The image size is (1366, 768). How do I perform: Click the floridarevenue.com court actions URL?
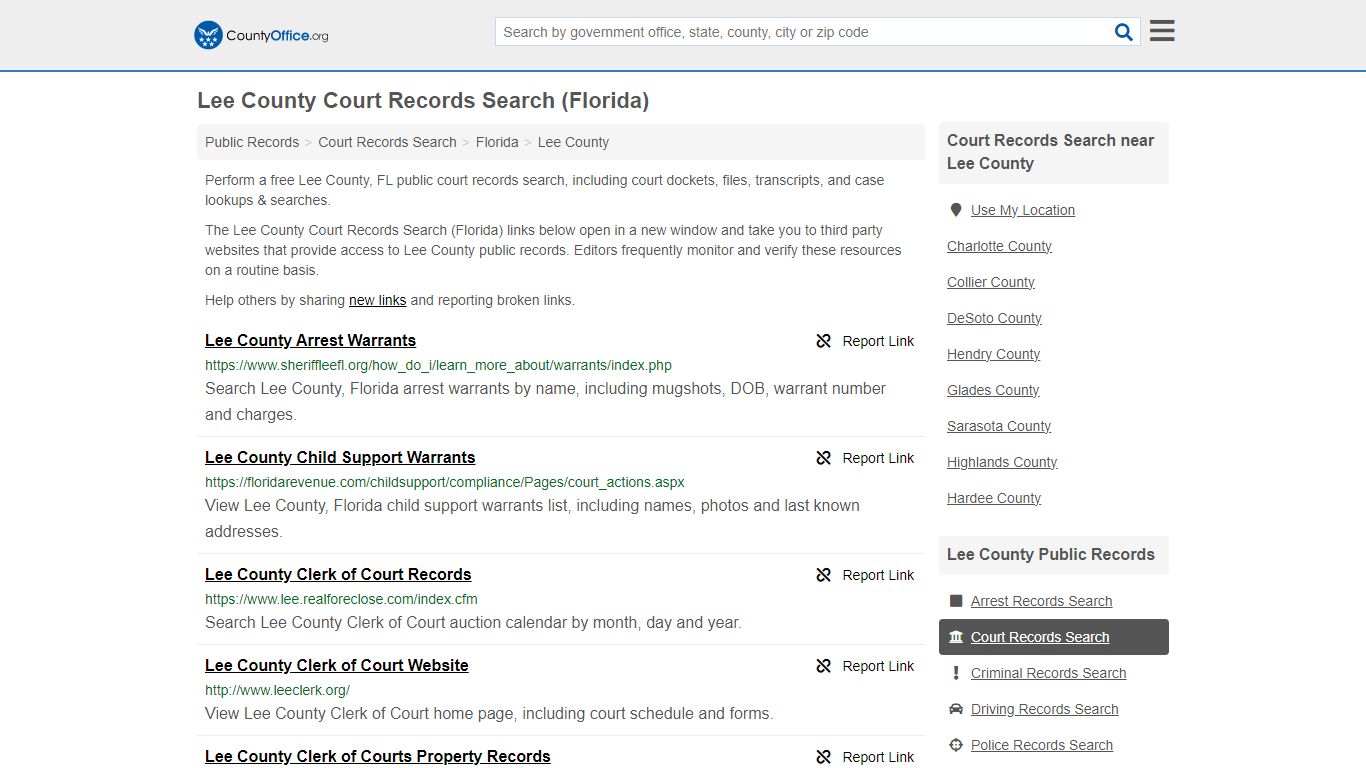445,482
